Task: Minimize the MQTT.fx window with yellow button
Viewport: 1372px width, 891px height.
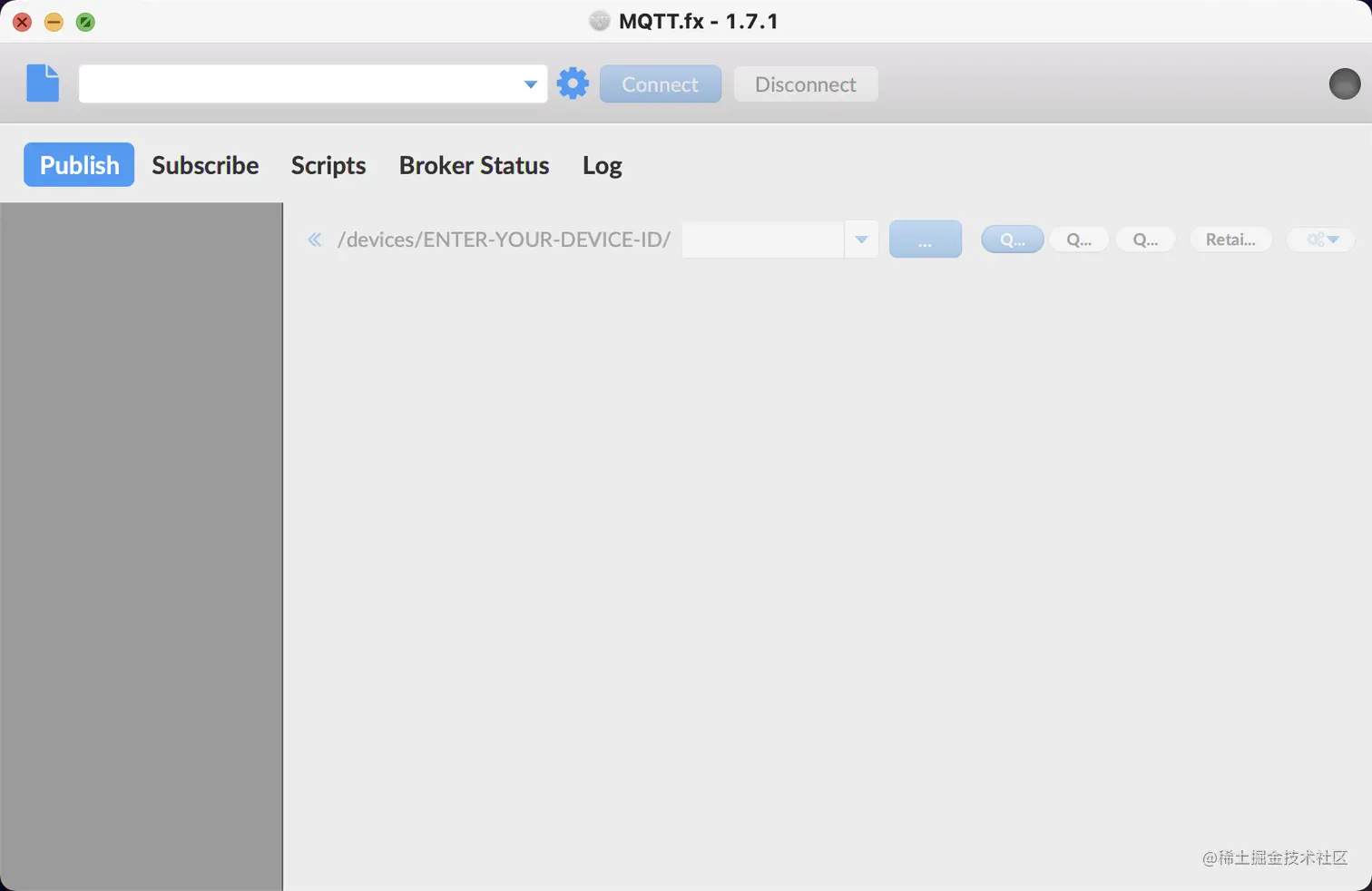Action: [x=54, y=22]
